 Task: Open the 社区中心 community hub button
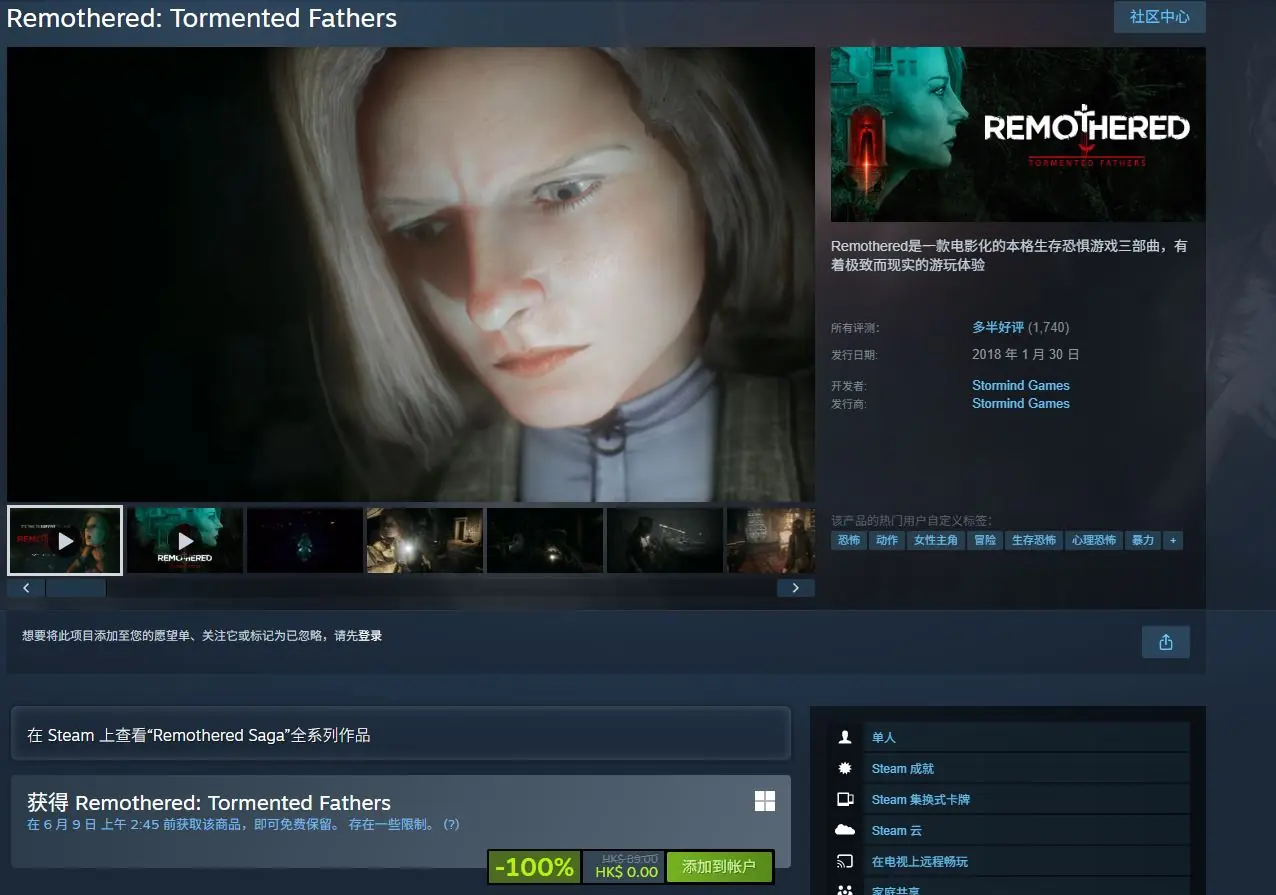pyautogui.click(x=1159, y=17)
